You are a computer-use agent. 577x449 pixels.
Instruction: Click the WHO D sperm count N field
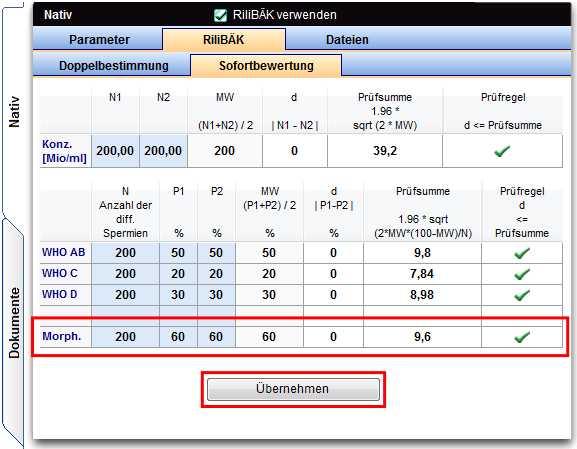tap(125, 295)
